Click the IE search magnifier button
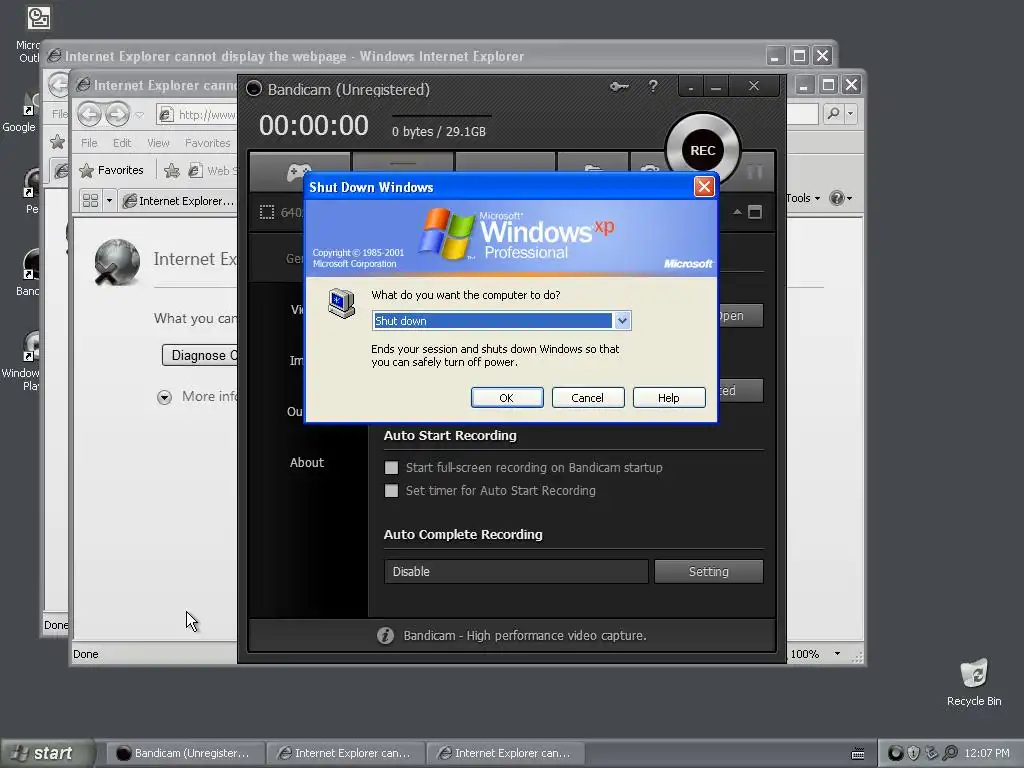This screenshot has width=1024, height=768. click(x=833, y=114)
